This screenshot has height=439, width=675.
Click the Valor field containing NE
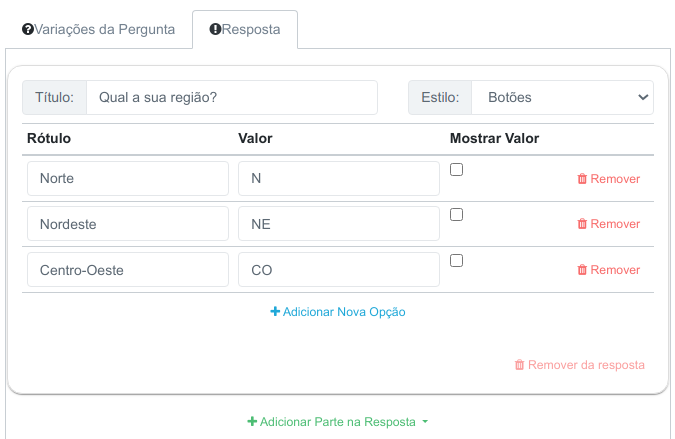(x=339, y=224)
